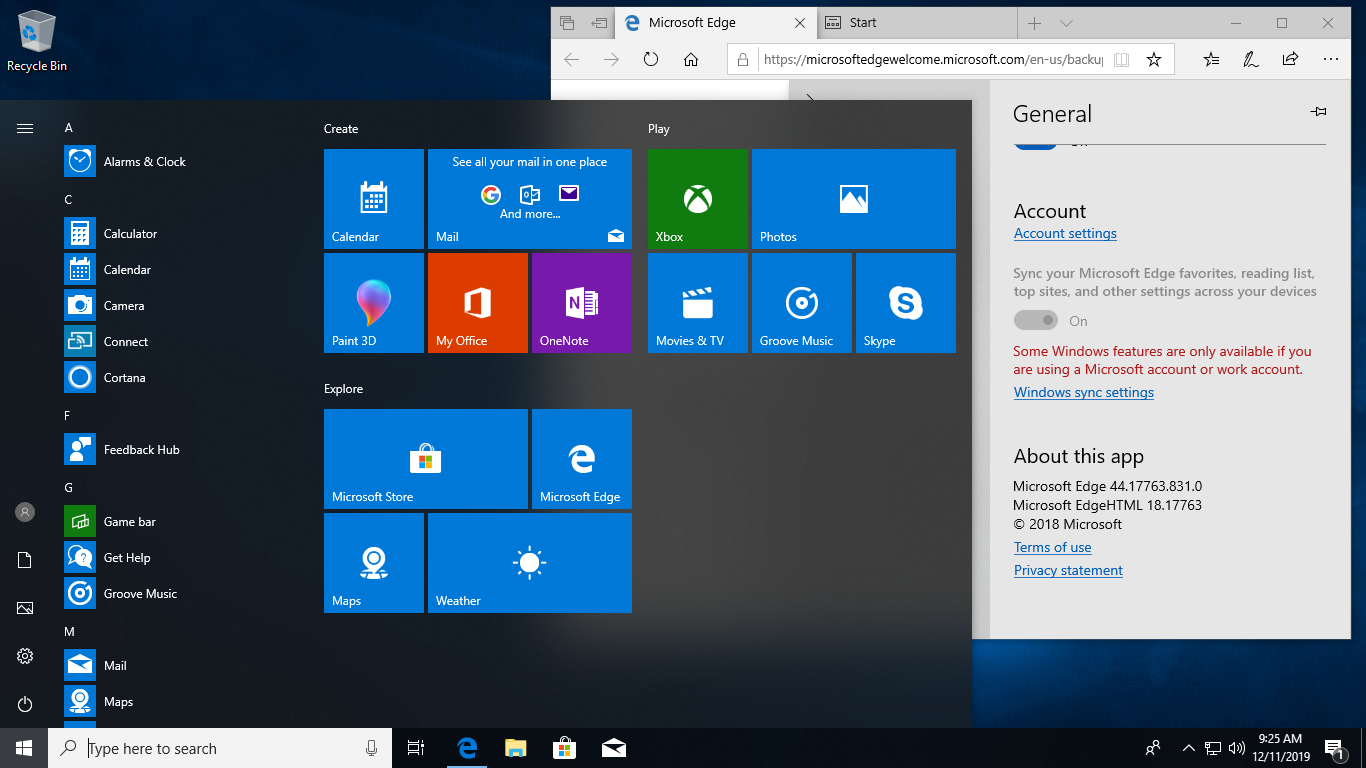This screenshot has height=768, width=1366.
Task: Open File Explorer from the taskbar
Action: click(x=515, y=748)
